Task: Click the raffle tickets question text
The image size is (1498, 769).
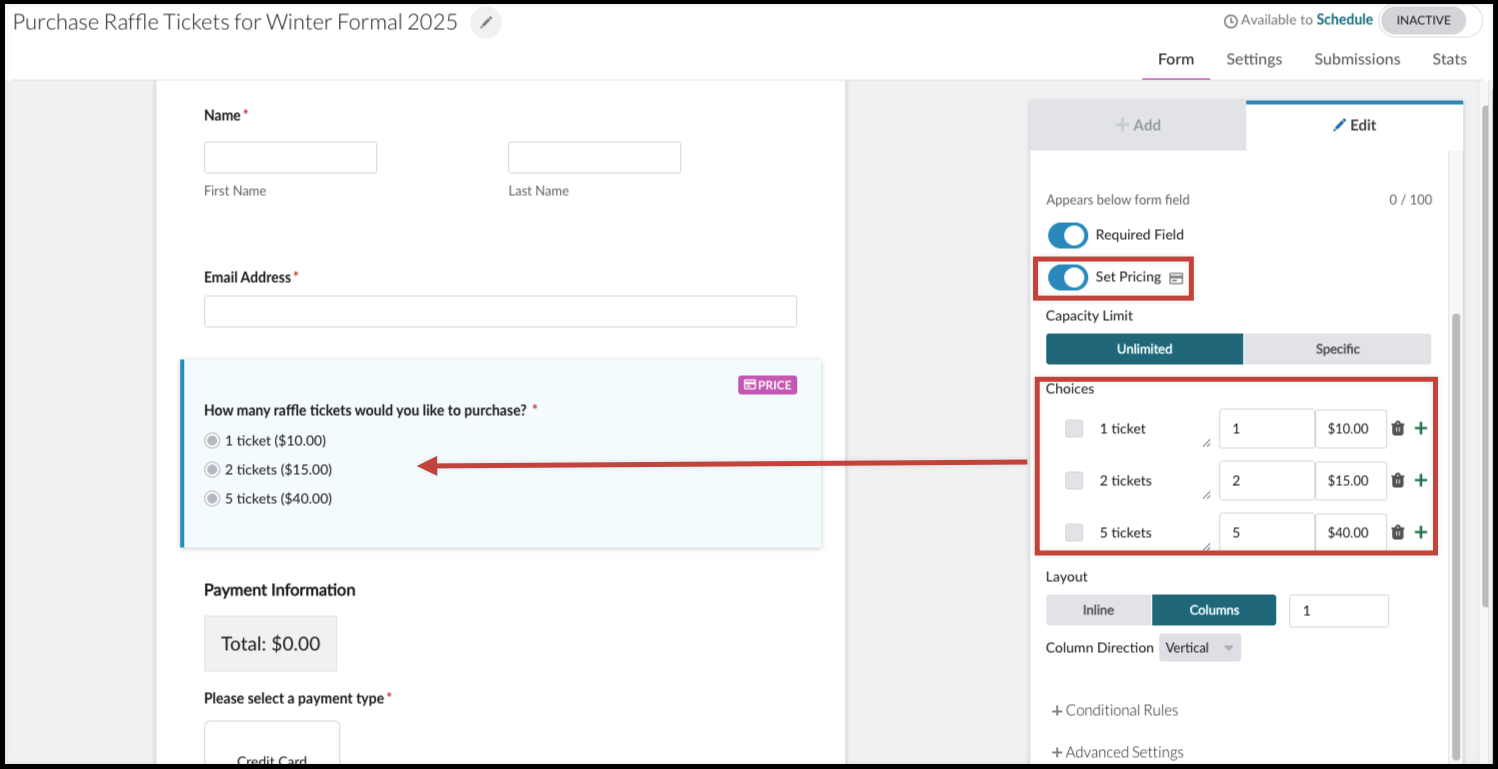Action: [x=365, y=410]
